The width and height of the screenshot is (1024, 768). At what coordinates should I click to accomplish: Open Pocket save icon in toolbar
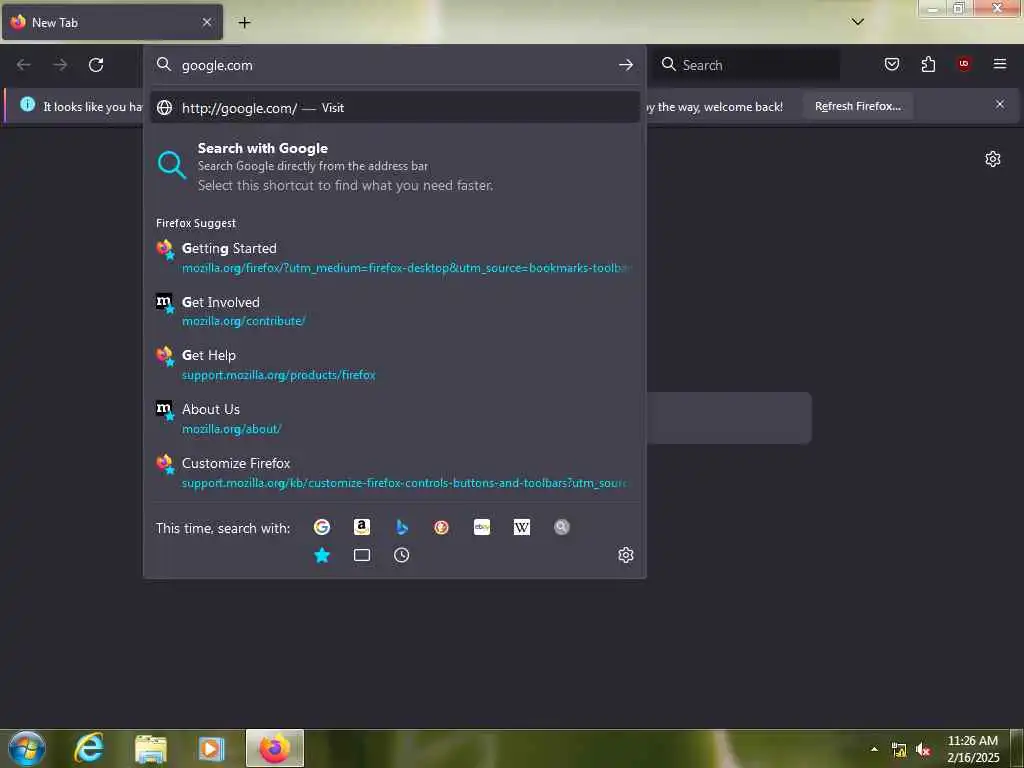[891, 64]
